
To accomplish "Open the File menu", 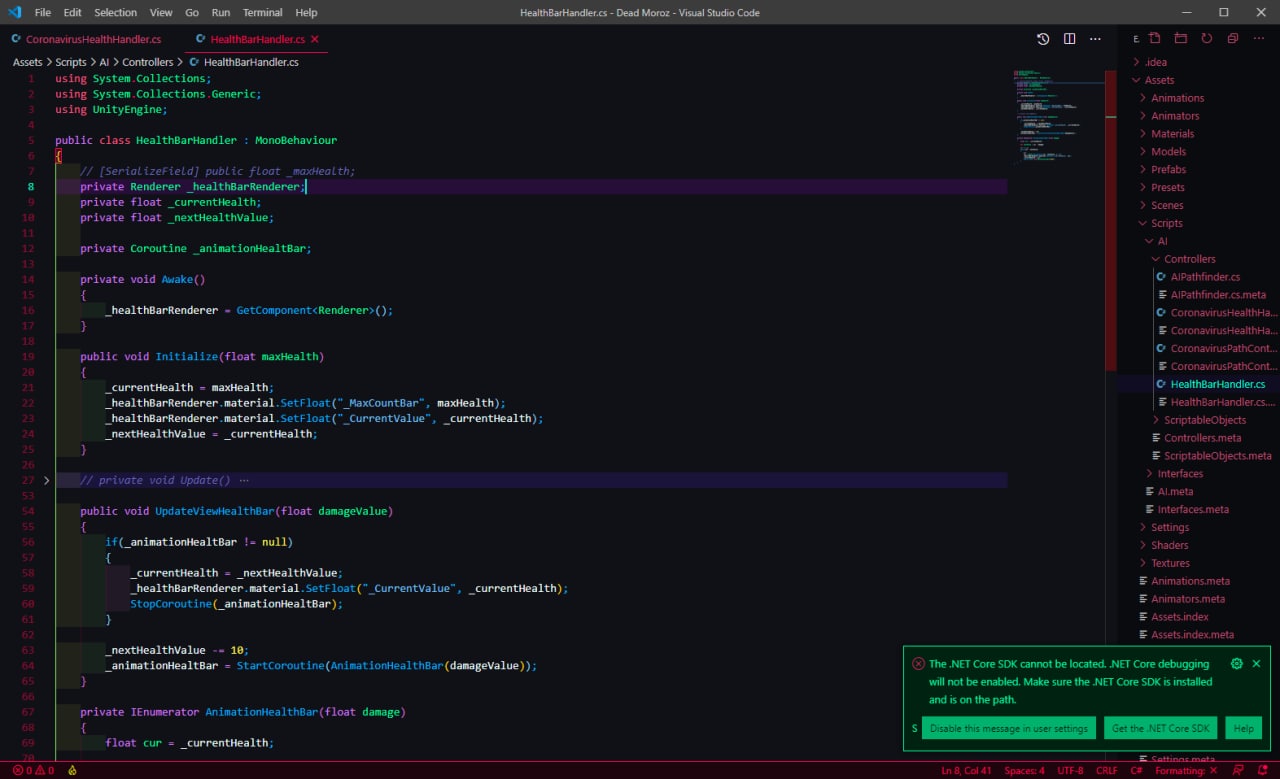I will (x=42, y=13).
